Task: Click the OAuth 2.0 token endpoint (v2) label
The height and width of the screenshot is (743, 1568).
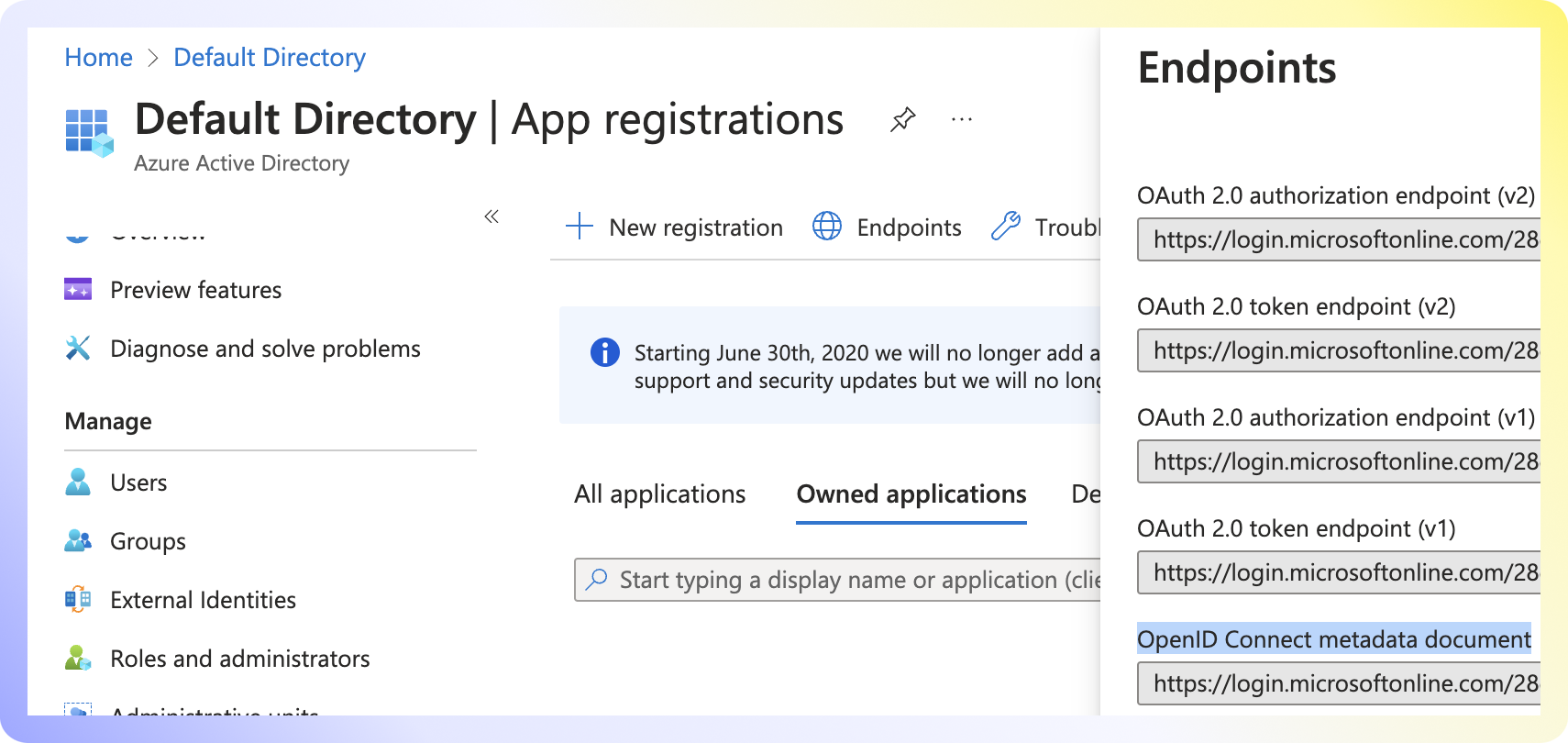Action: [x=1297, y=306]
